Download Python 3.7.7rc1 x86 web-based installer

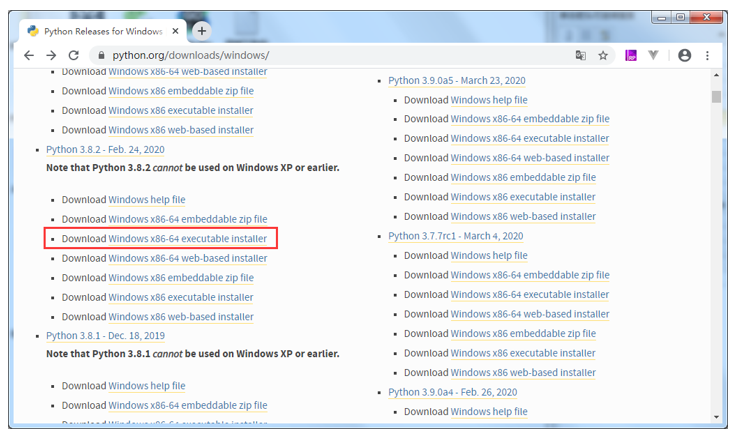(x=523, y=373)
